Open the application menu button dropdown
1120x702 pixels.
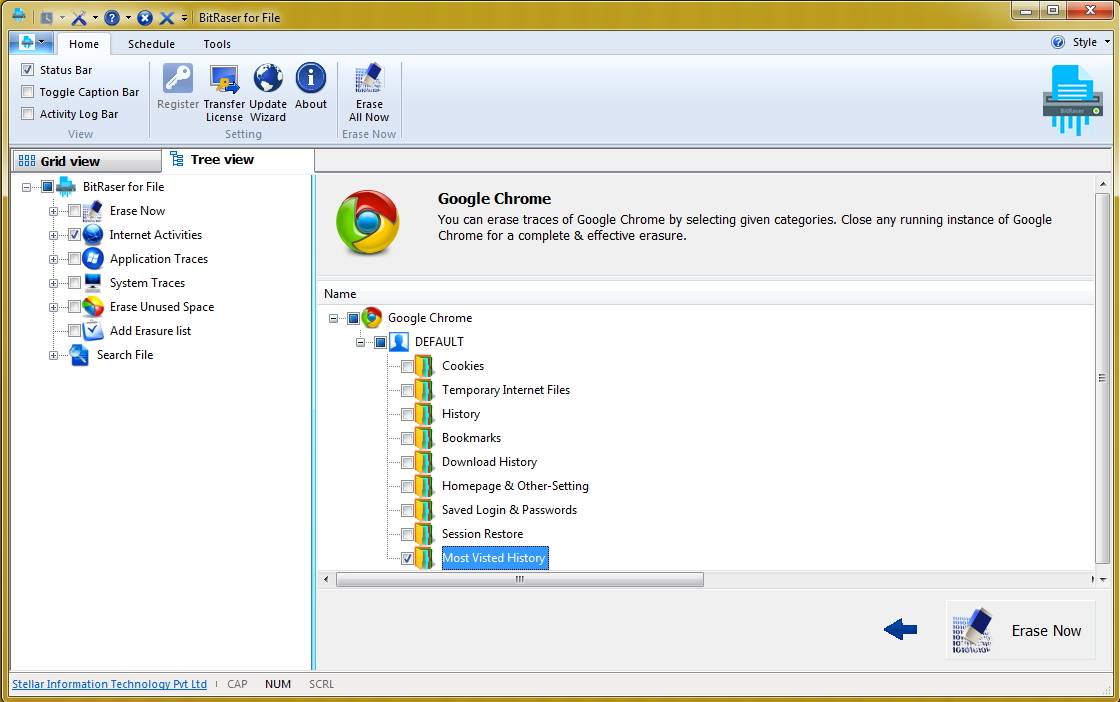click(31, 42)
